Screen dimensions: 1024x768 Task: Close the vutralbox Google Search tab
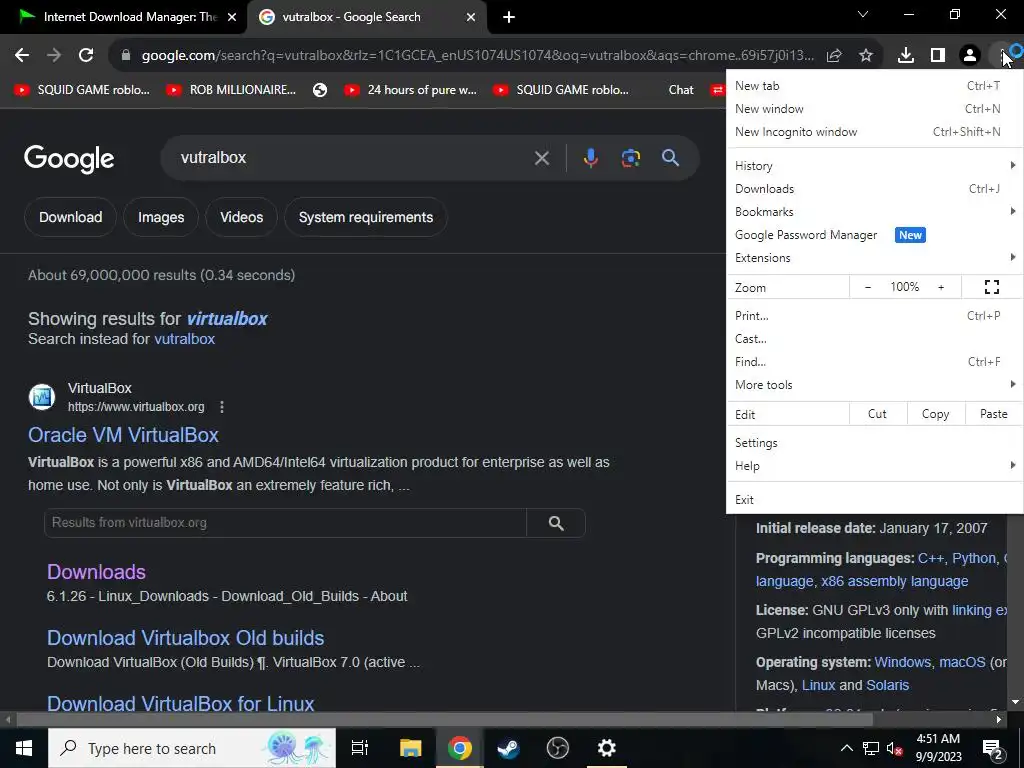[x=471, y=17]
